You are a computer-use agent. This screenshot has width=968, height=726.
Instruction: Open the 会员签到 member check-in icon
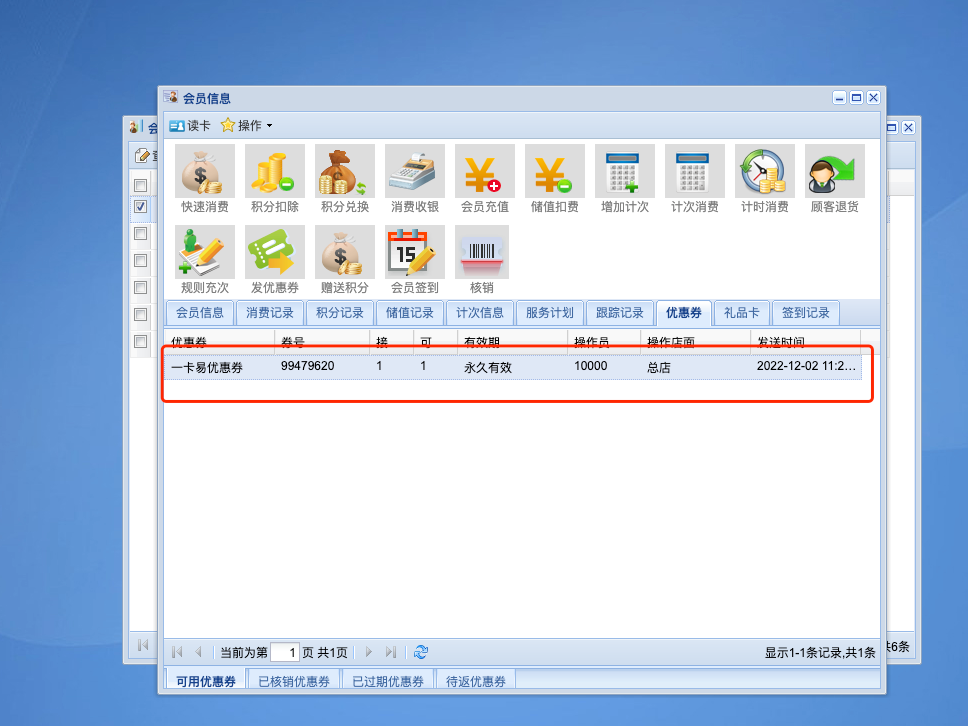click(415, 260)
